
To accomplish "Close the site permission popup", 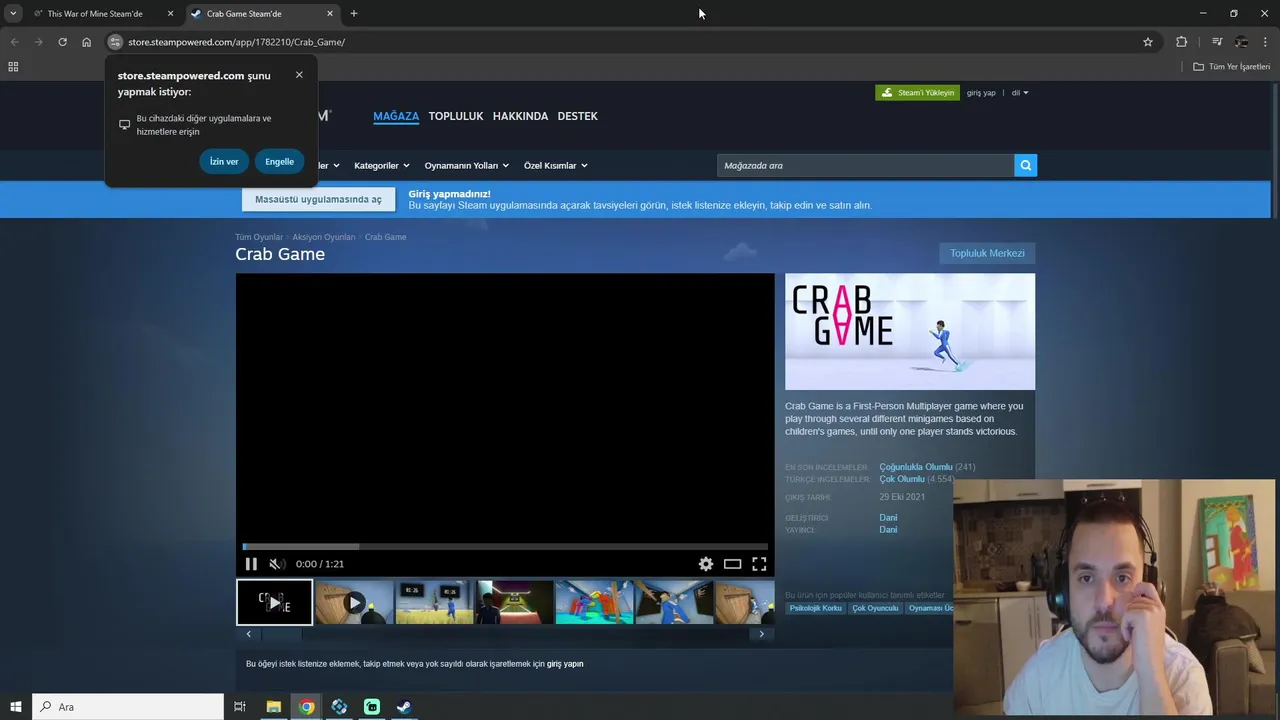I will [299, 75].
